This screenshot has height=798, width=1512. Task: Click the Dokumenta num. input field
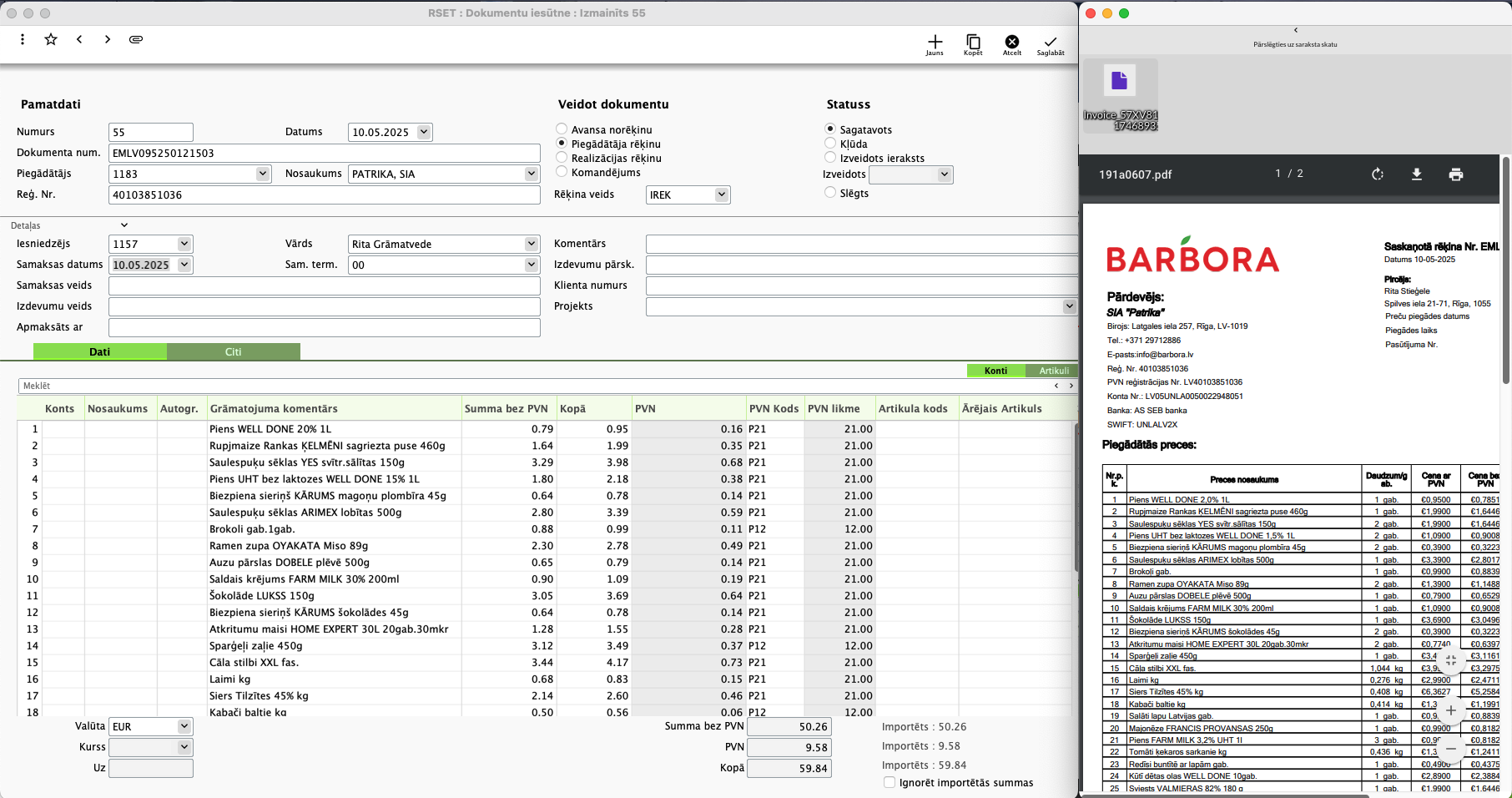click(324, 154)
